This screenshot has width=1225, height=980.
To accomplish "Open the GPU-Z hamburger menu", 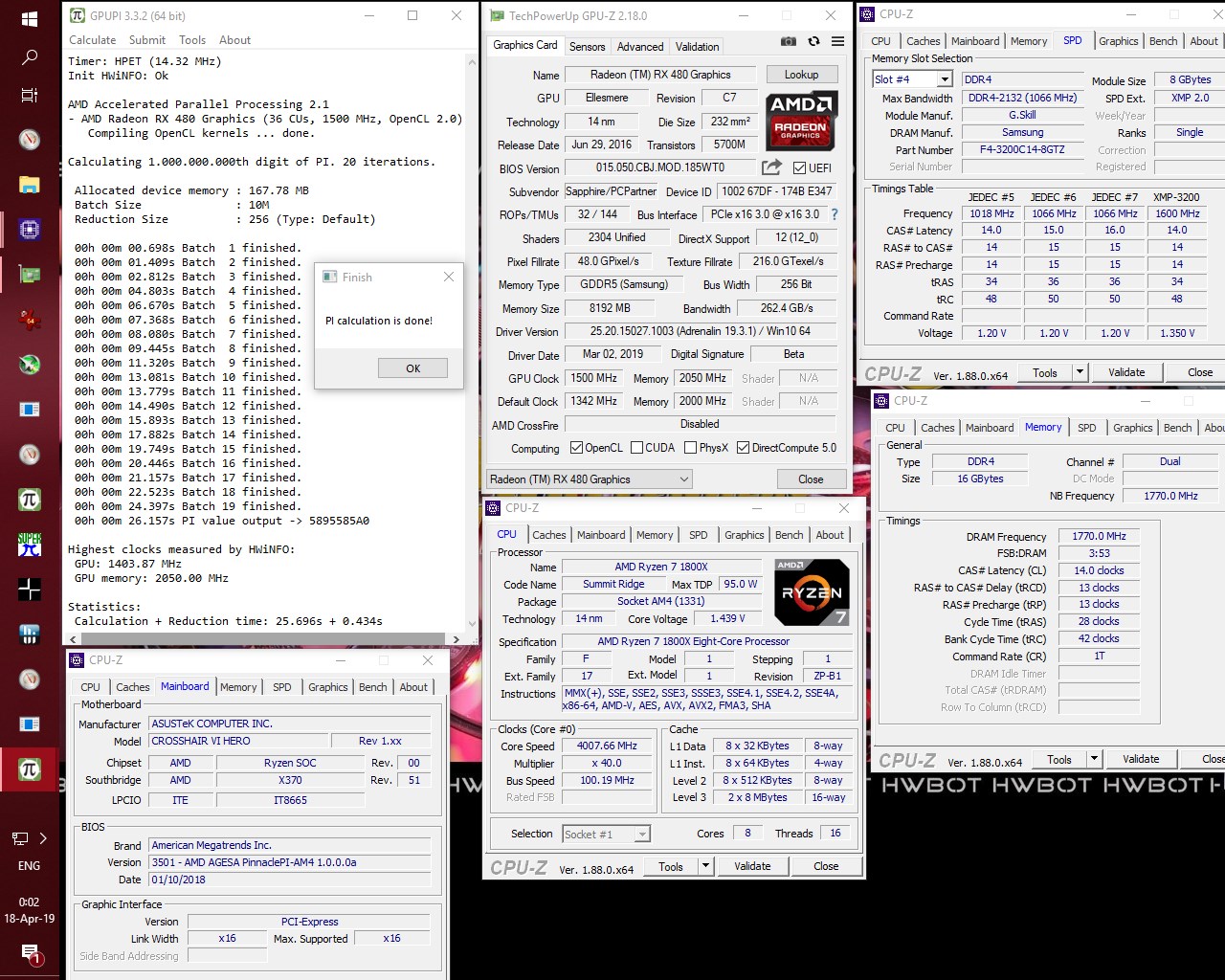I will pos(837,42).
